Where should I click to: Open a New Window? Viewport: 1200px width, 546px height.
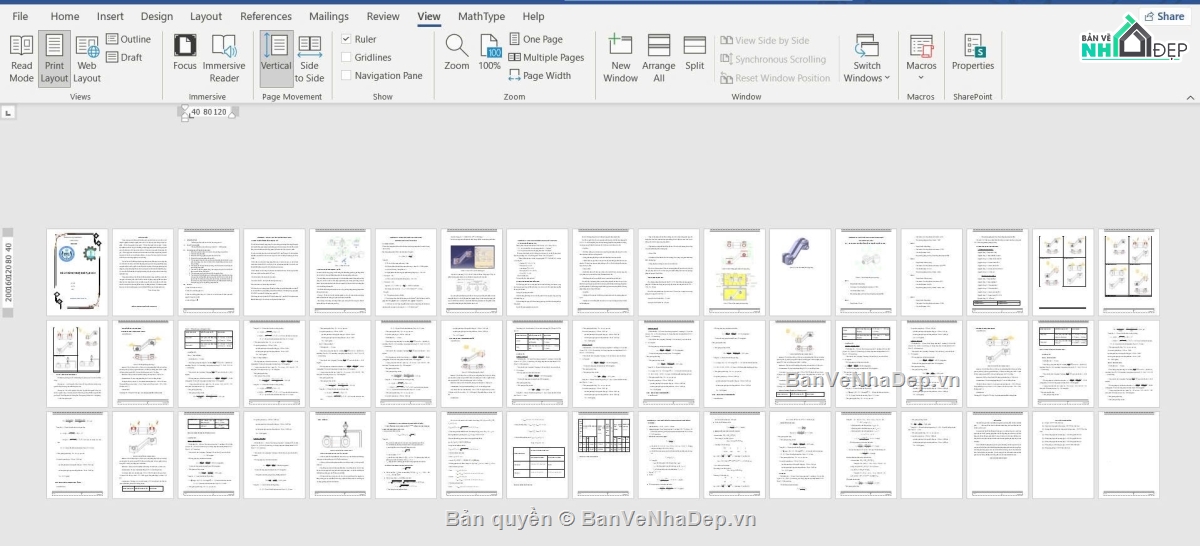[621, 58]
